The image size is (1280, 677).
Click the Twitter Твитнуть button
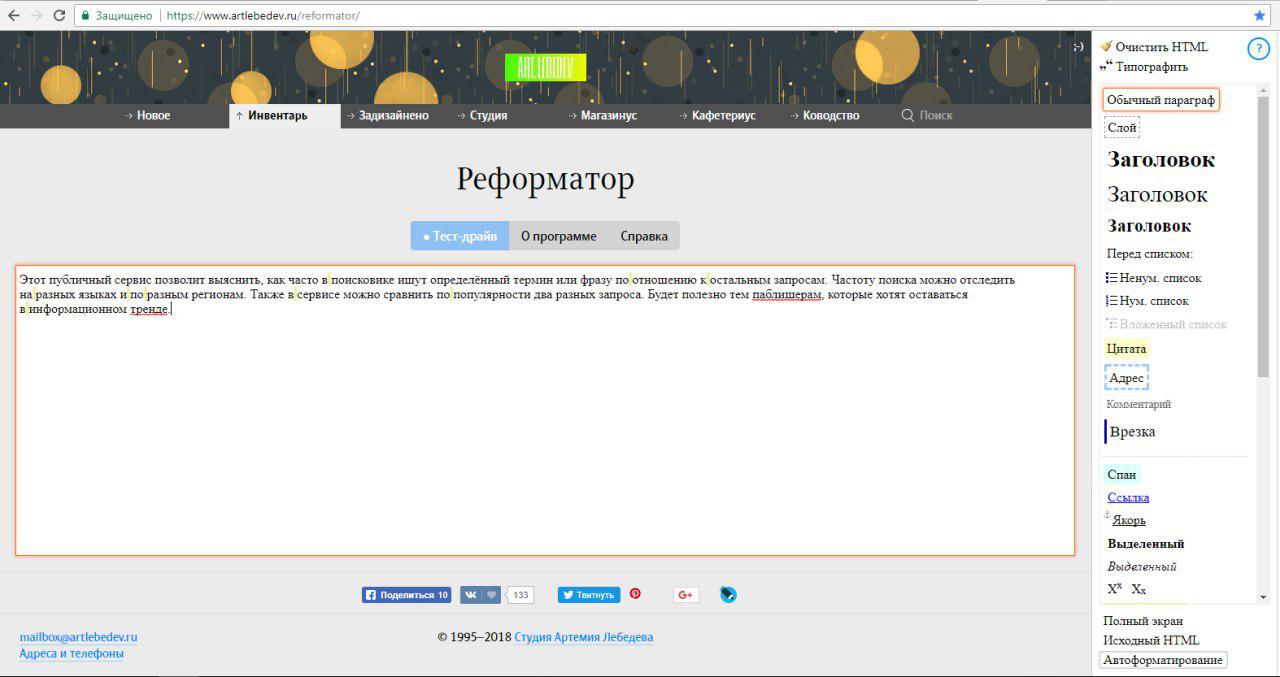[589, 595]
